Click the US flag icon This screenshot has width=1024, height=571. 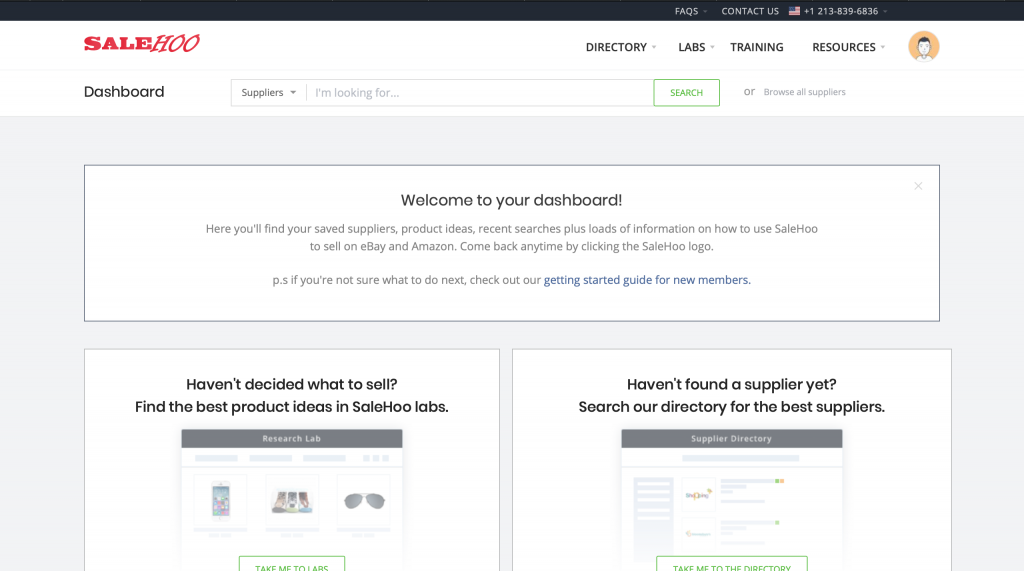[794, 11]
